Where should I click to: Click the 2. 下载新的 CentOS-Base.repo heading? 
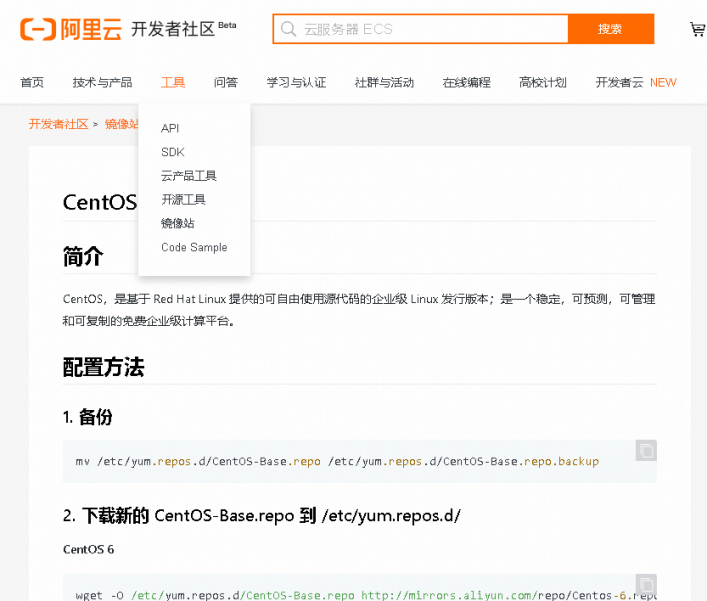[262, 515]
